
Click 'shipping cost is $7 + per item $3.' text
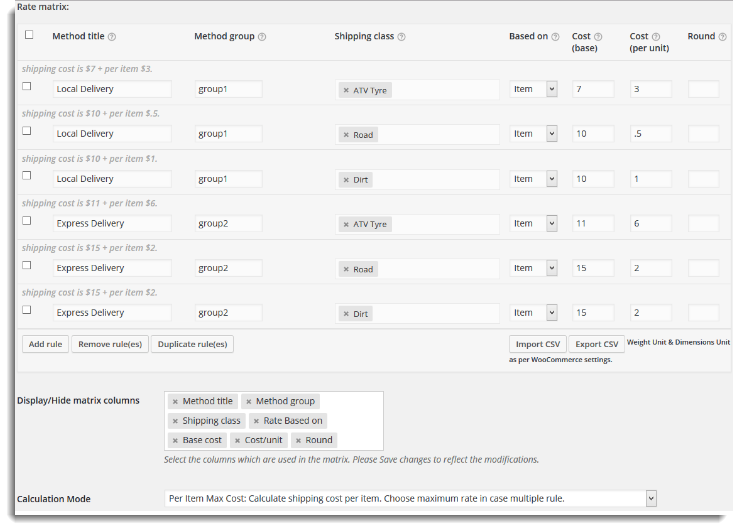click(87, 69)
